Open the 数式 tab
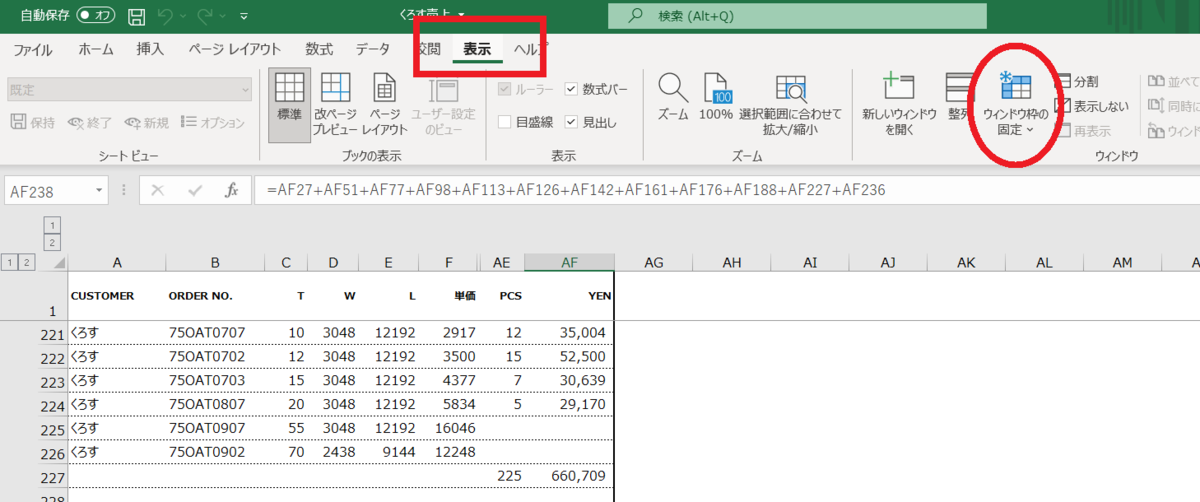This screenshot has width=1200, height=502. click(319, 49)
